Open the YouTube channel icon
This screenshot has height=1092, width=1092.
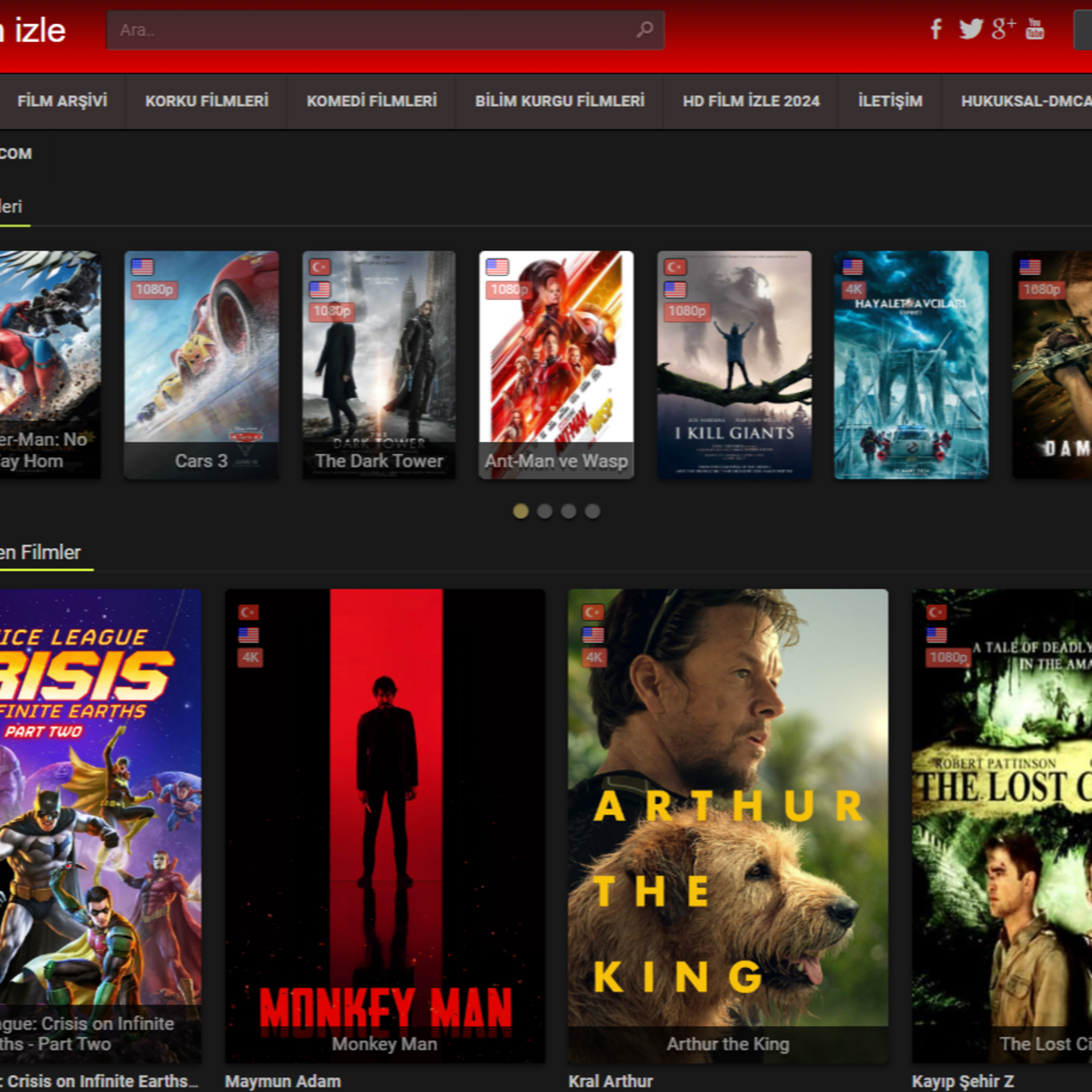pyautogui.click(x=1034, y=29)
